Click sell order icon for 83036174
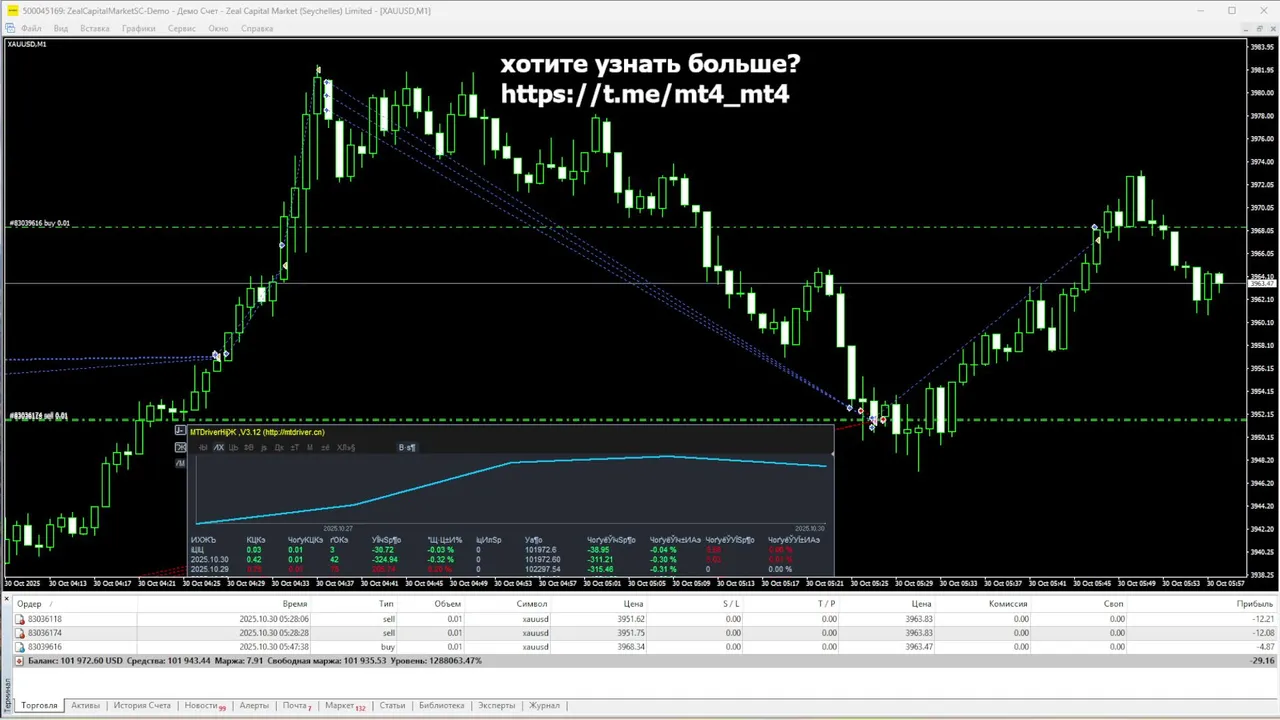 pyautogui.click(x=20, y=633)
